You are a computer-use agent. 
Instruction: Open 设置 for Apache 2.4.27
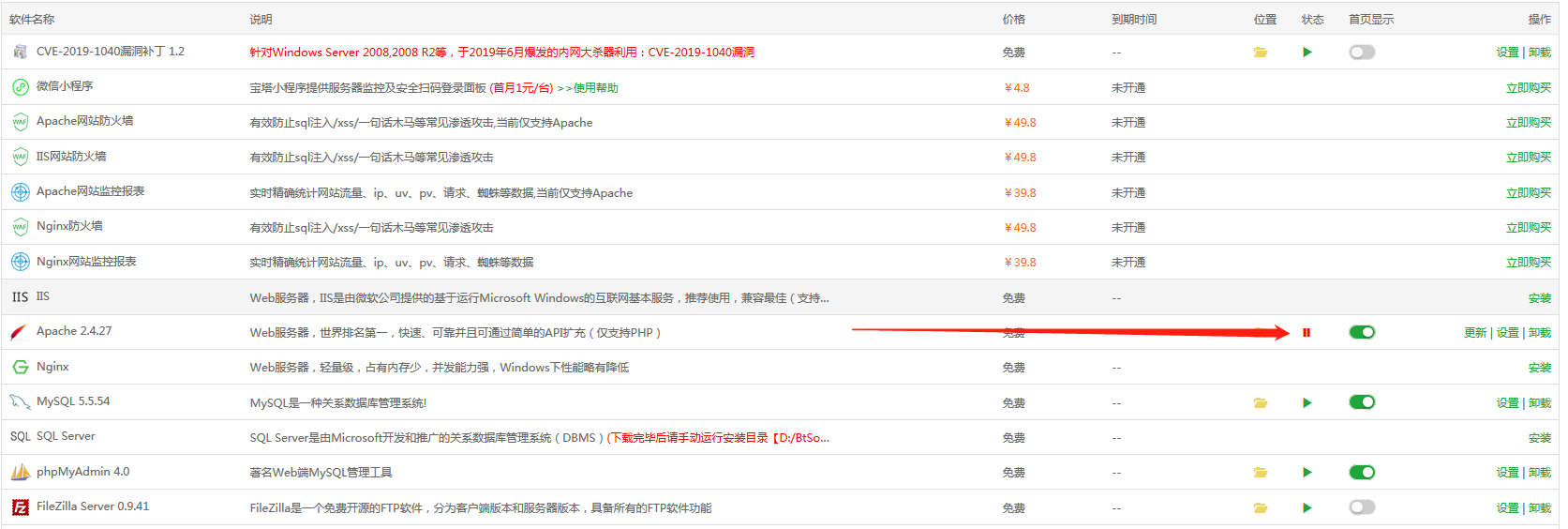[x=1507, y=333]
